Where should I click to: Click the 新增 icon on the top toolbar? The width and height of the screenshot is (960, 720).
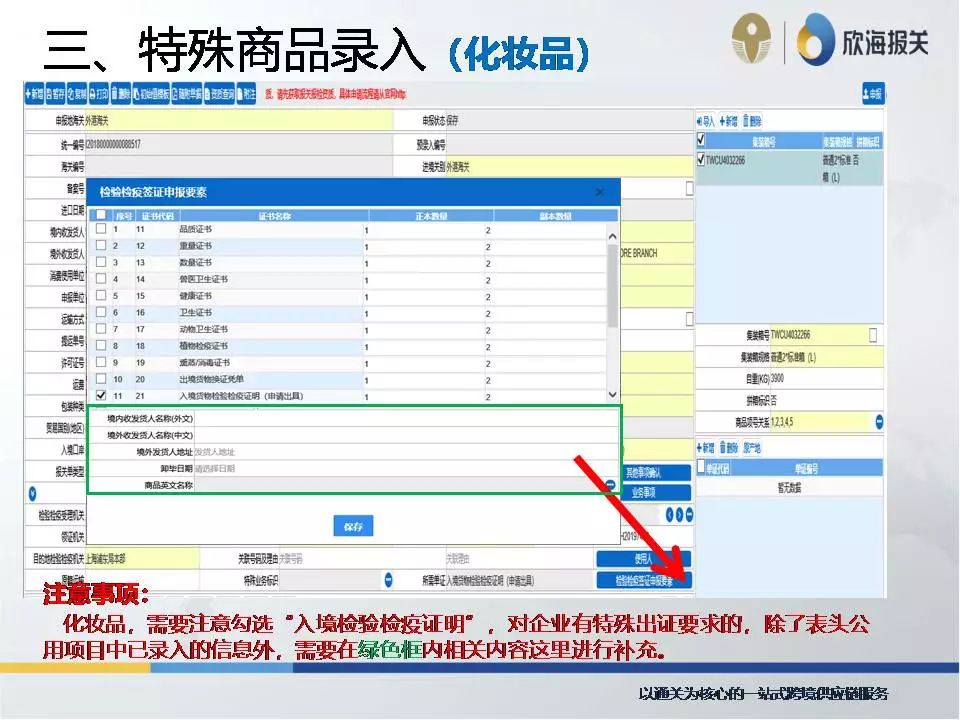click(x=36, y=95)
